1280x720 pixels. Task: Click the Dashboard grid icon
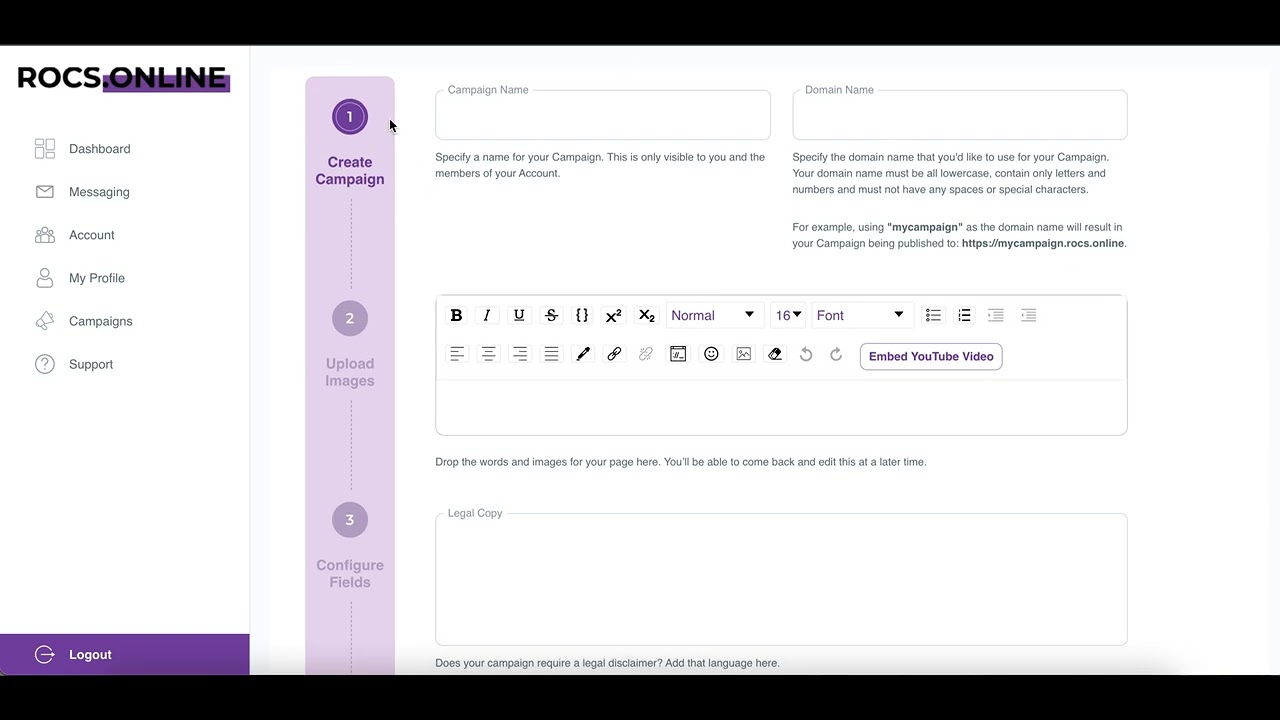point(45,149)
